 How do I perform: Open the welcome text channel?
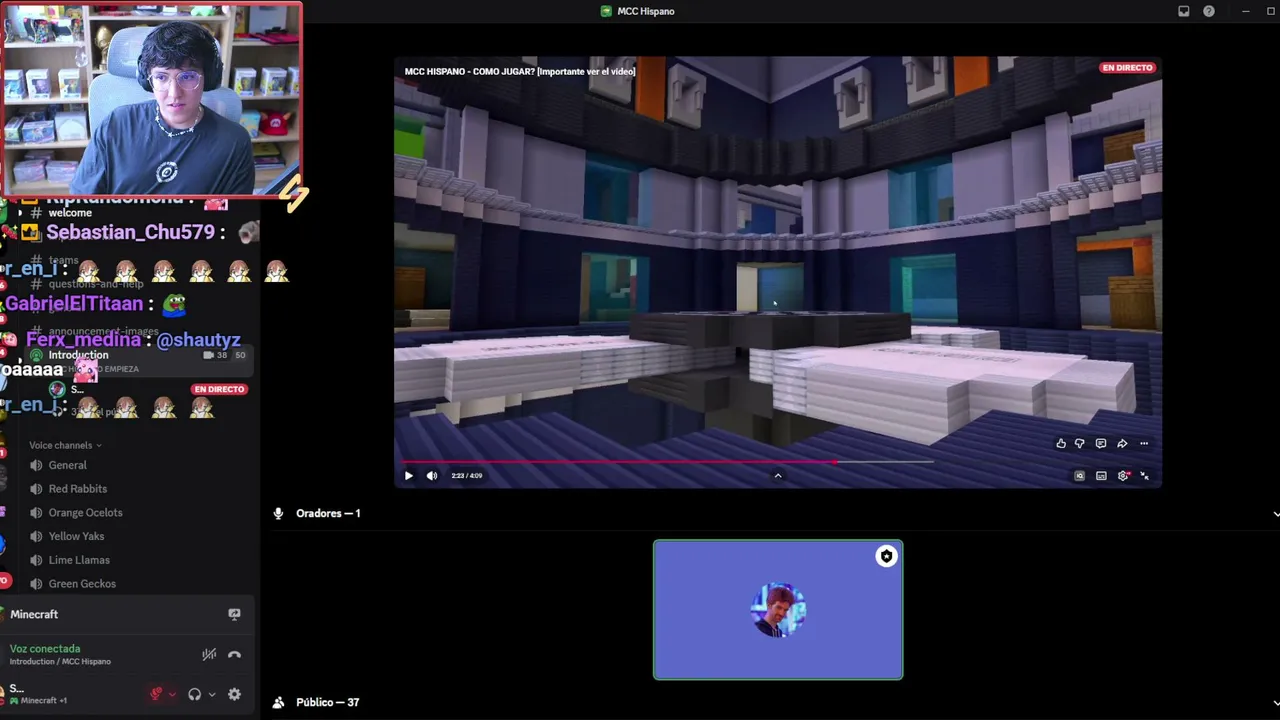(70, 213)
